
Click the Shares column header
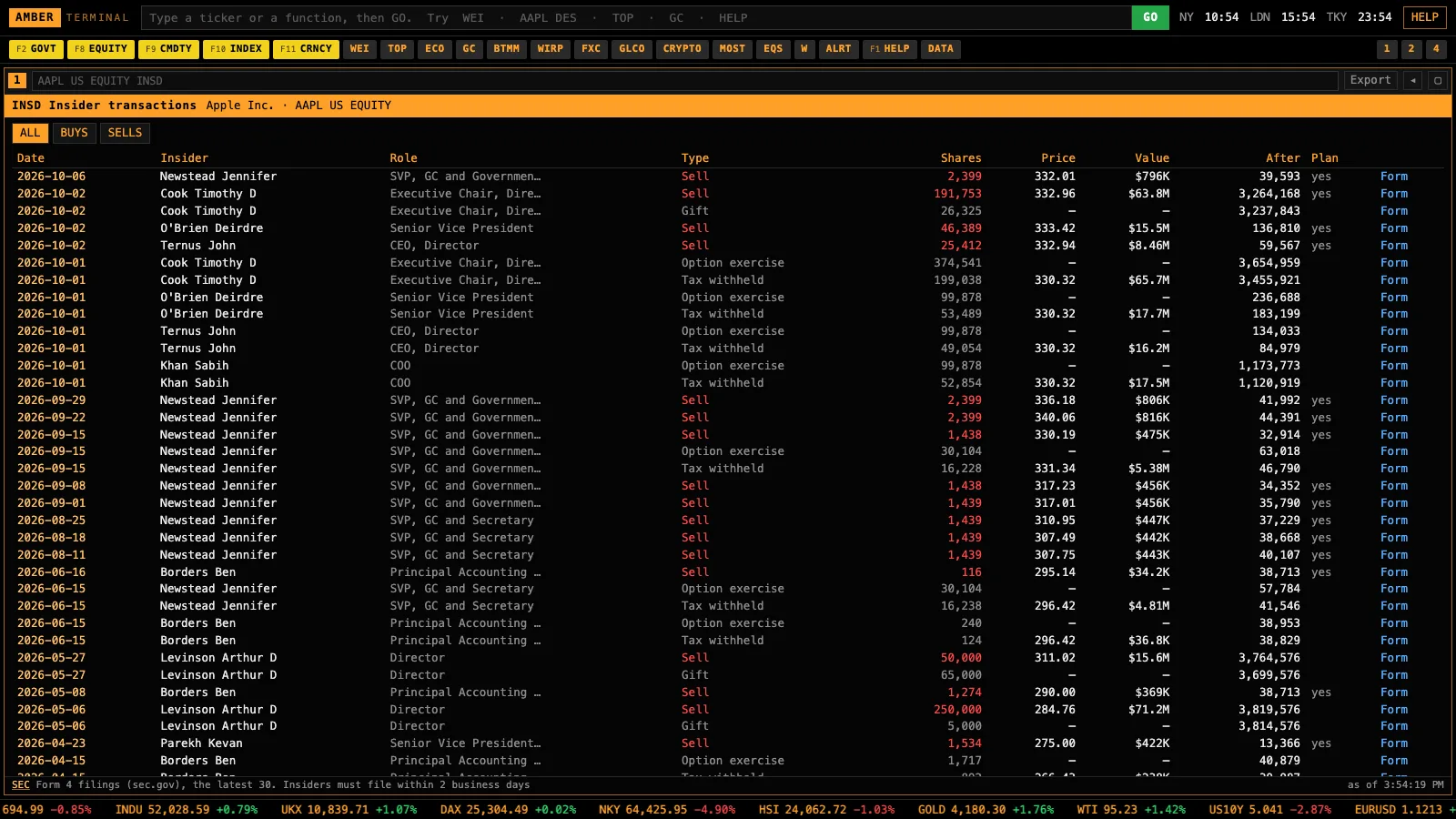tap(961, 158)
